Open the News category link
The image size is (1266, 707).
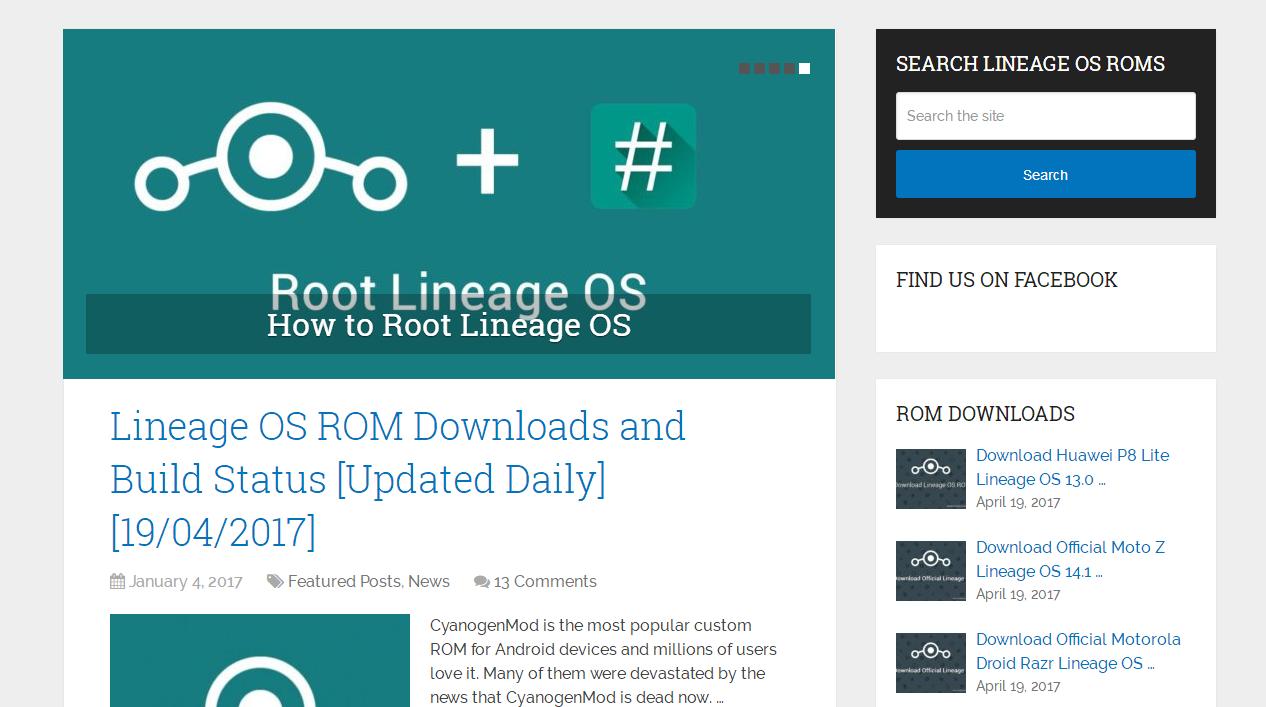pos(429,582)
